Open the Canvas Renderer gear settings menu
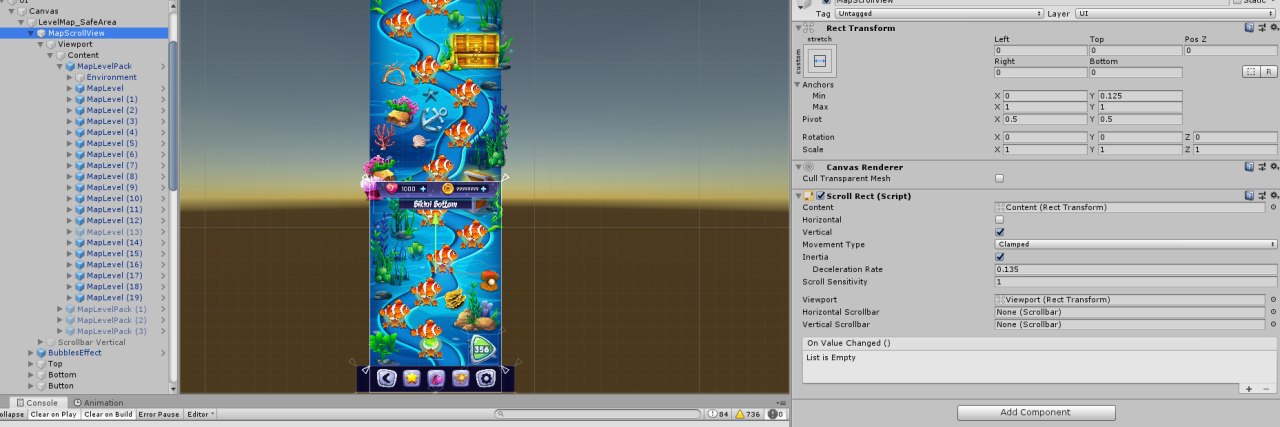The height and width of the screenshot is (427, 1280). (x=1273, y=167)
